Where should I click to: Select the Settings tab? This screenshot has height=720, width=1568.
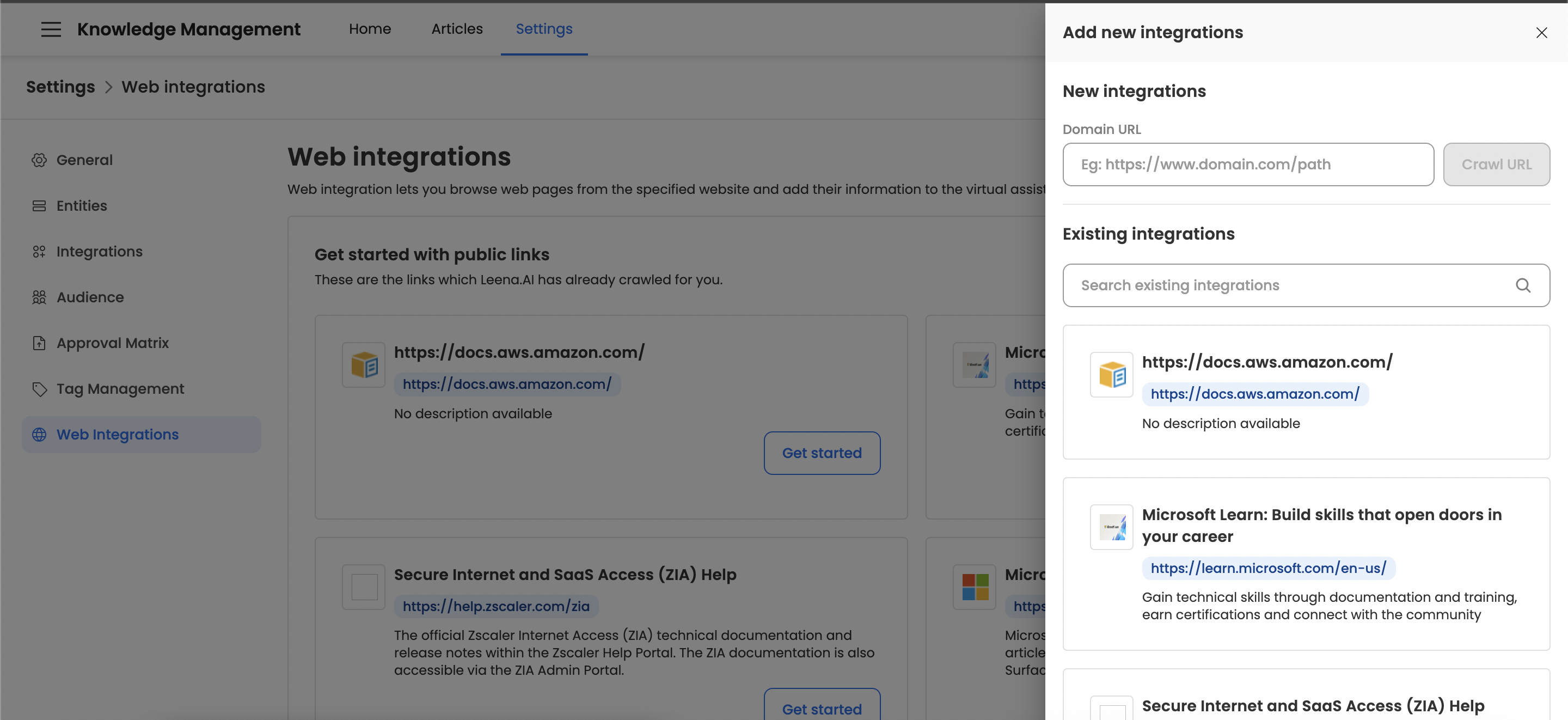[x=543, y=29]
